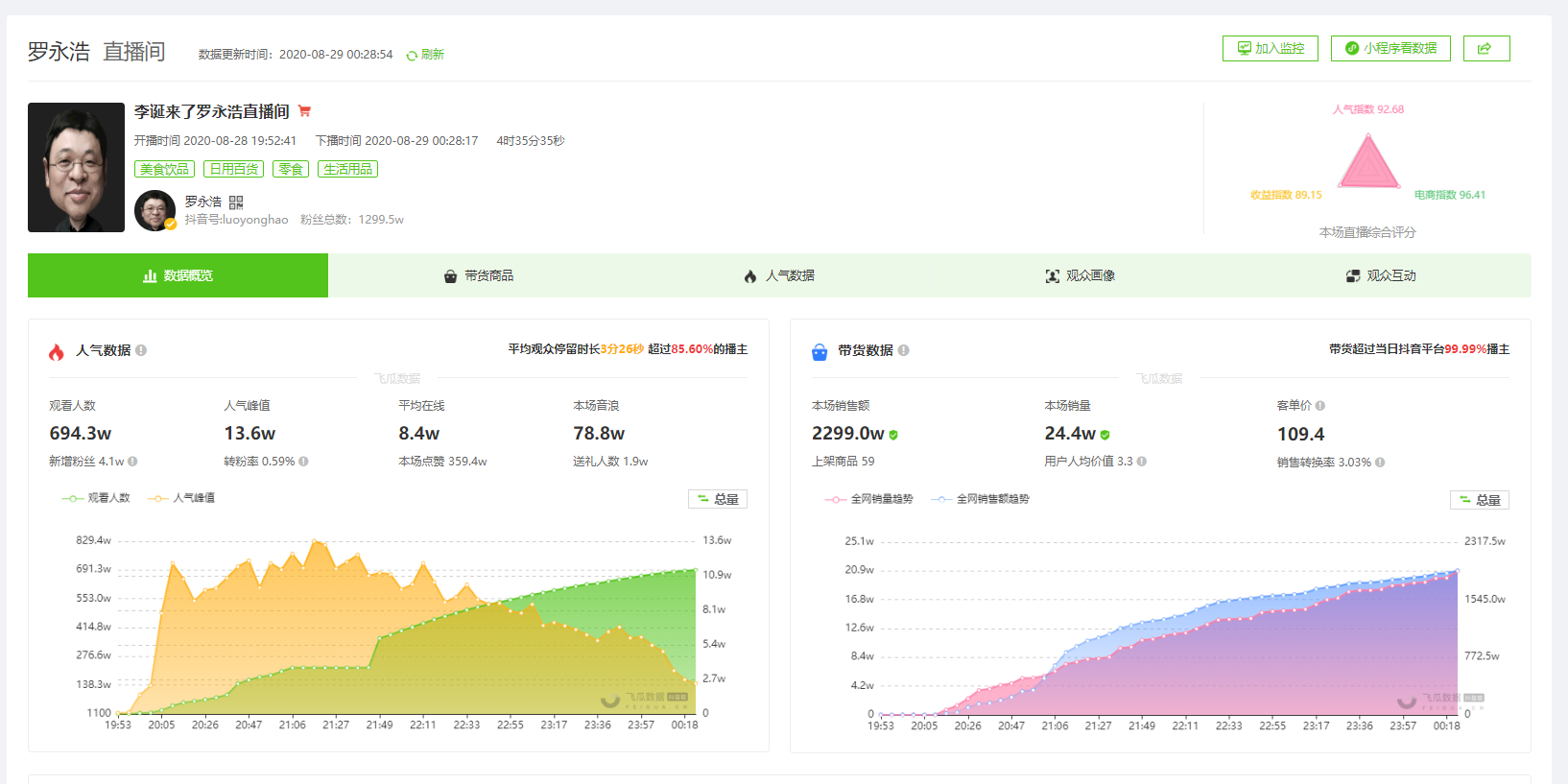Toggle 总量 in the sales chart
The width and height of the screenshot is (1568, 784).
1480,500
